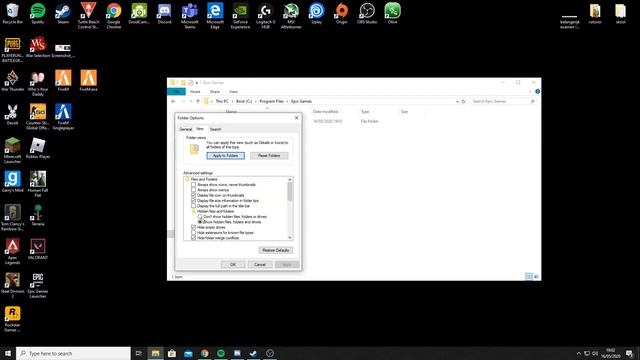Confirm Folder Options with OK

point(233,264)
